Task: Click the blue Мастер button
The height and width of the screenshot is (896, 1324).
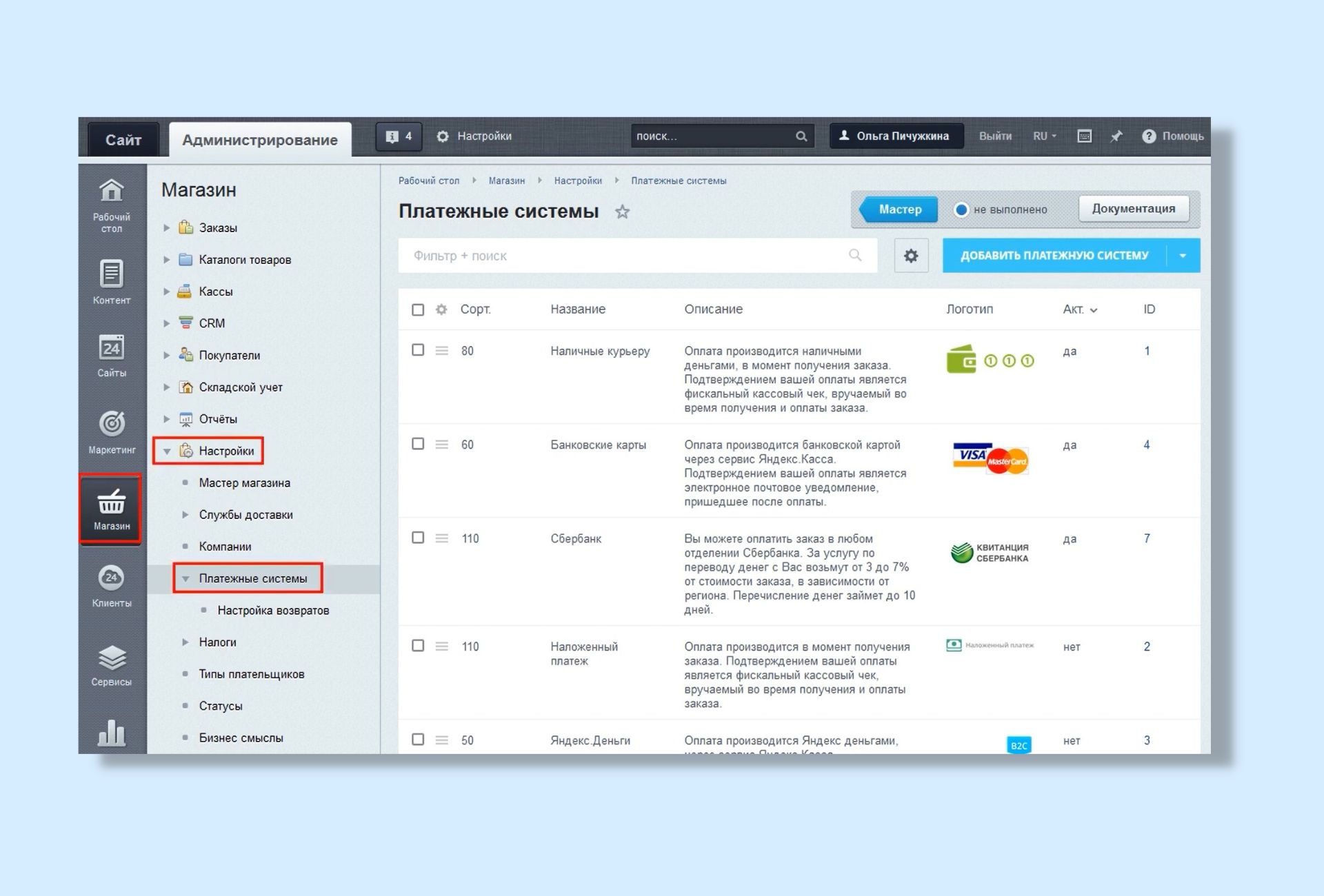Action: coord(899,210)
